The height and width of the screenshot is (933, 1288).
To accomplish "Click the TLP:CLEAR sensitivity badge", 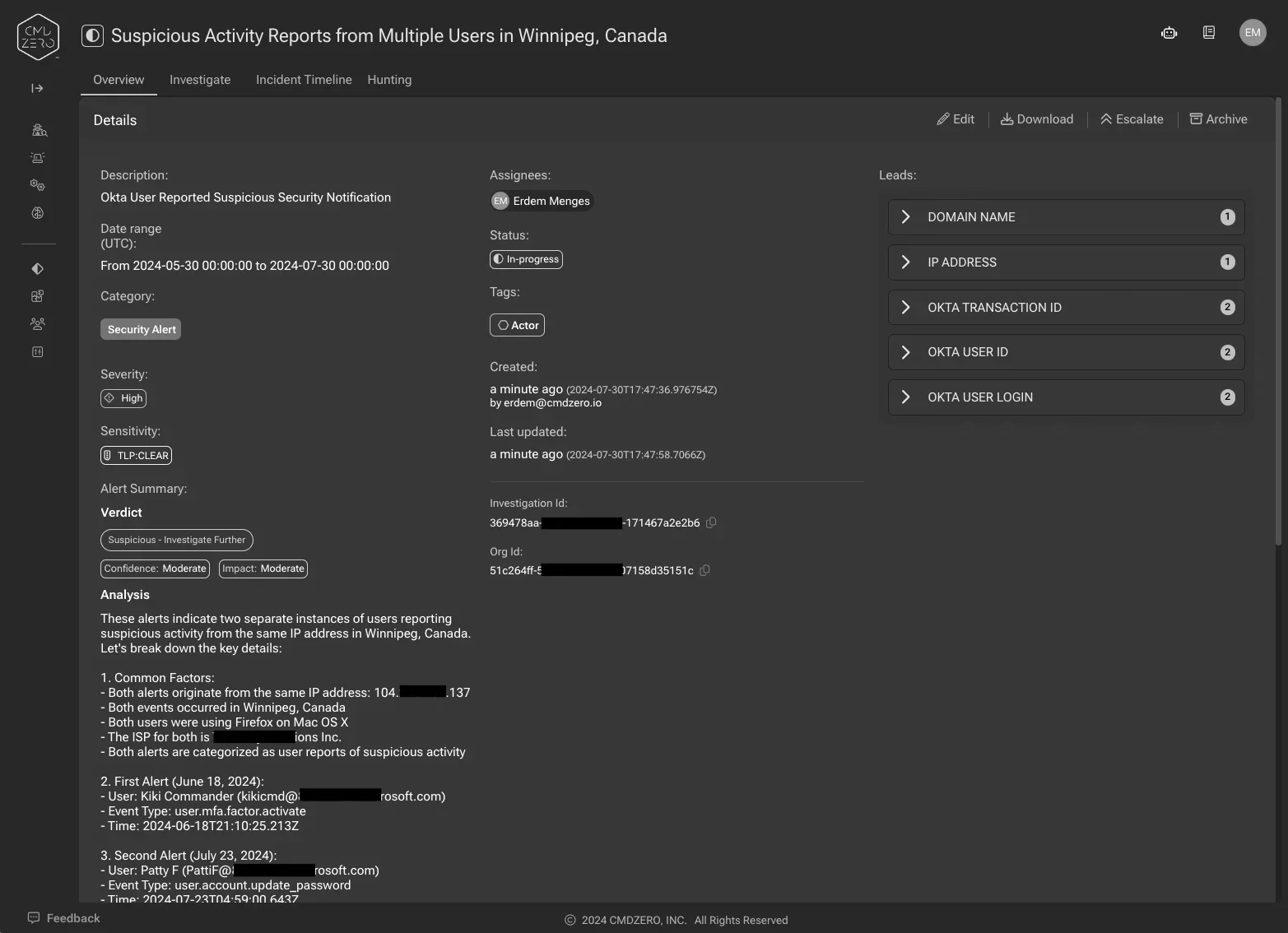I will (x=136, y=456).
